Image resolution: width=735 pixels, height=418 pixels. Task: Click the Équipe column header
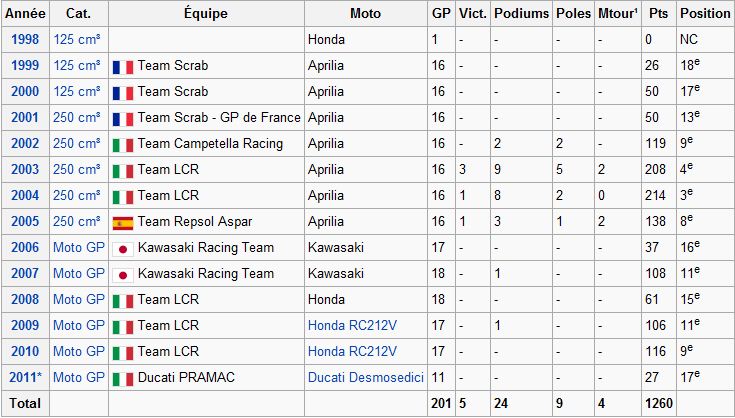click(x=206, y=14)
